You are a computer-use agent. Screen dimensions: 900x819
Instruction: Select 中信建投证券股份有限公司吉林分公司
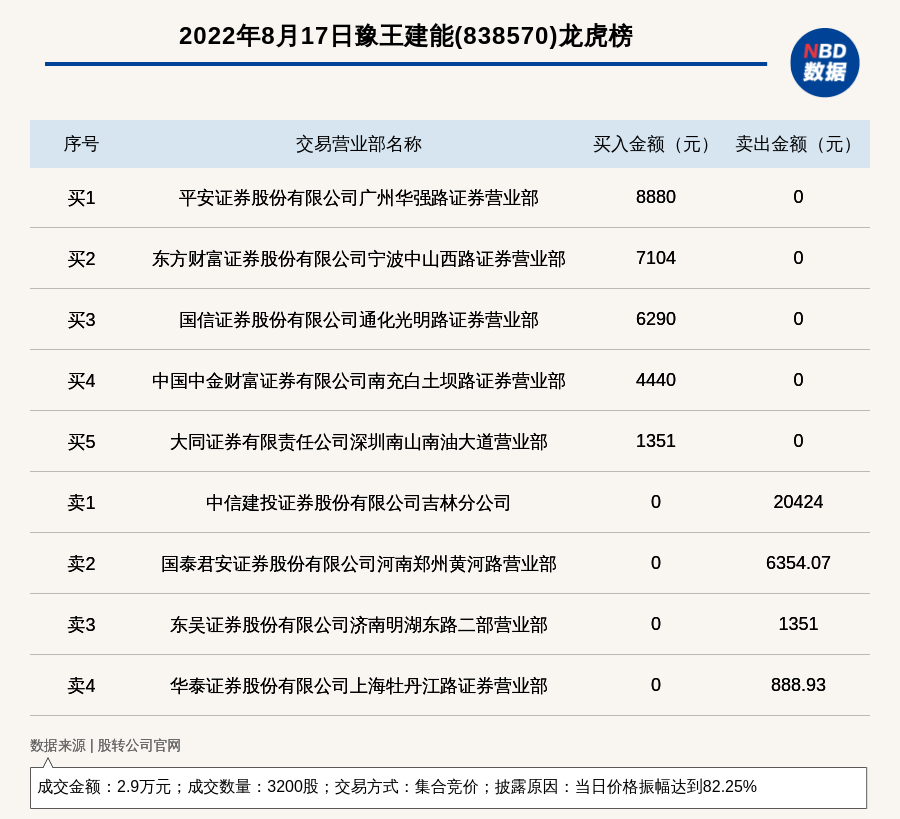(x=359, y=503)
